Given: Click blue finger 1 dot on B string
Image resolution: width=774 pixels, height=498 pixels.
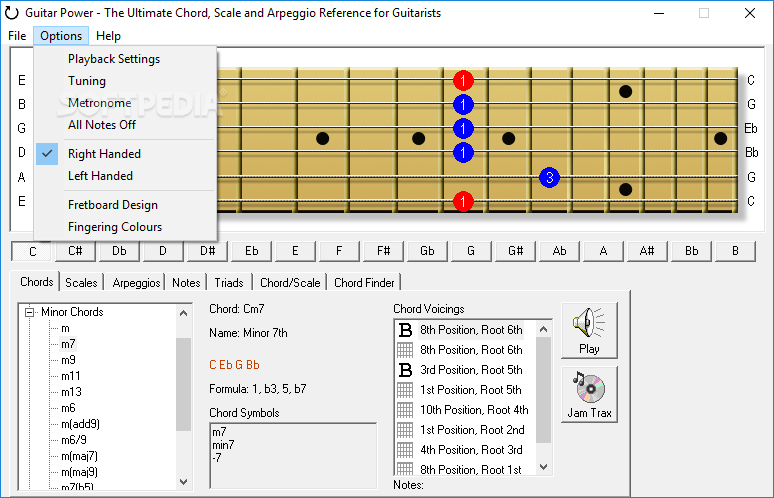Looking at the screenshot, I should (463, 104).
